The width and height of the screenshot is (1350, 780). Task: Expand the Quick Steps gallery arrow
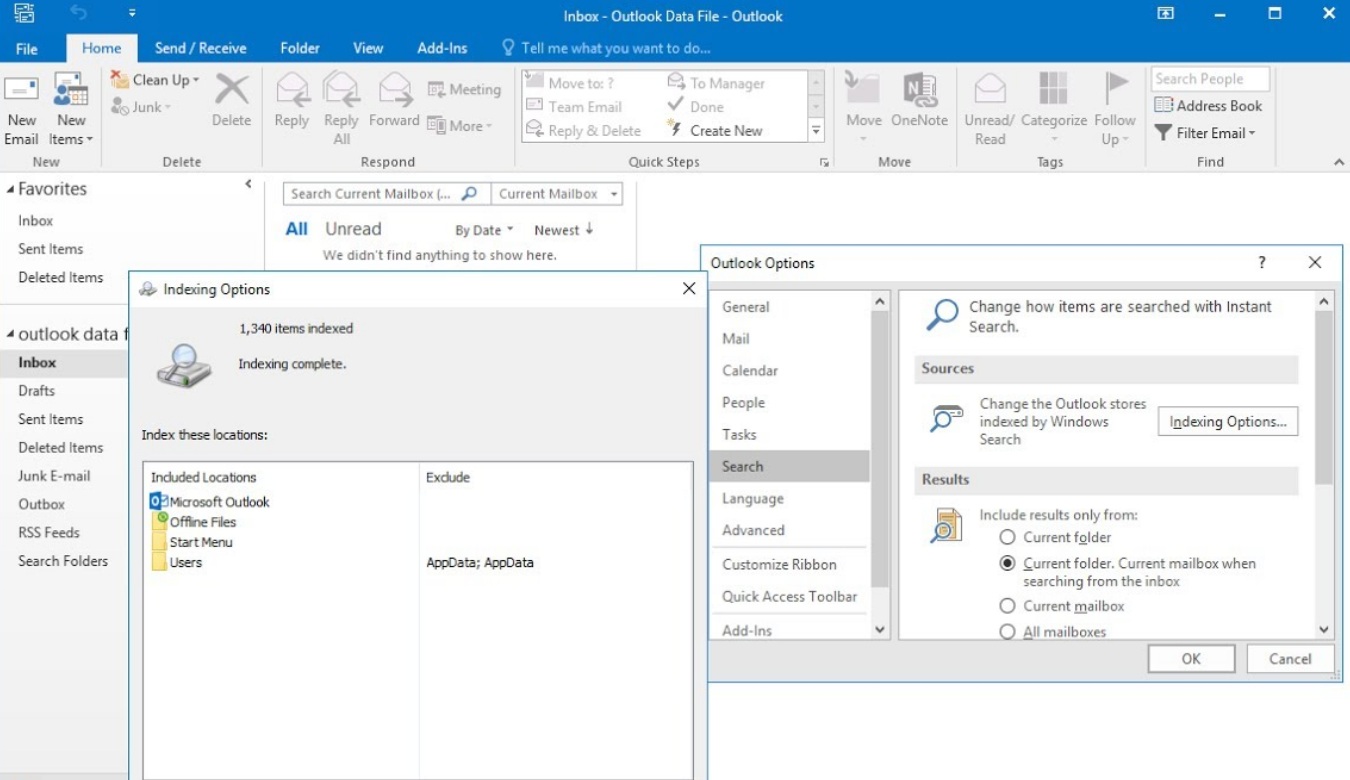(x=816, y=130)
